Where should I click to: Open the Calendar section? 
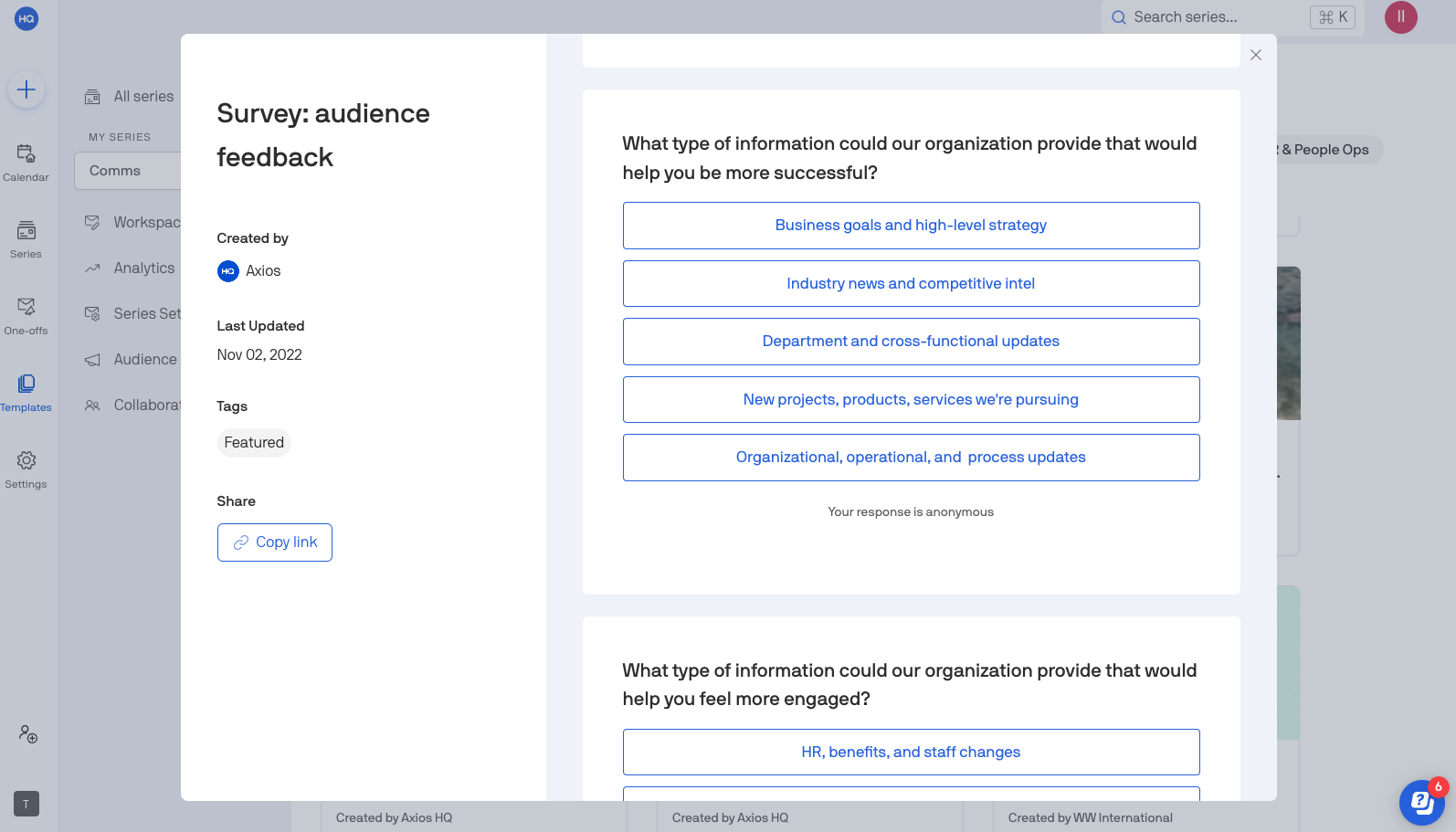pos(26,163)
